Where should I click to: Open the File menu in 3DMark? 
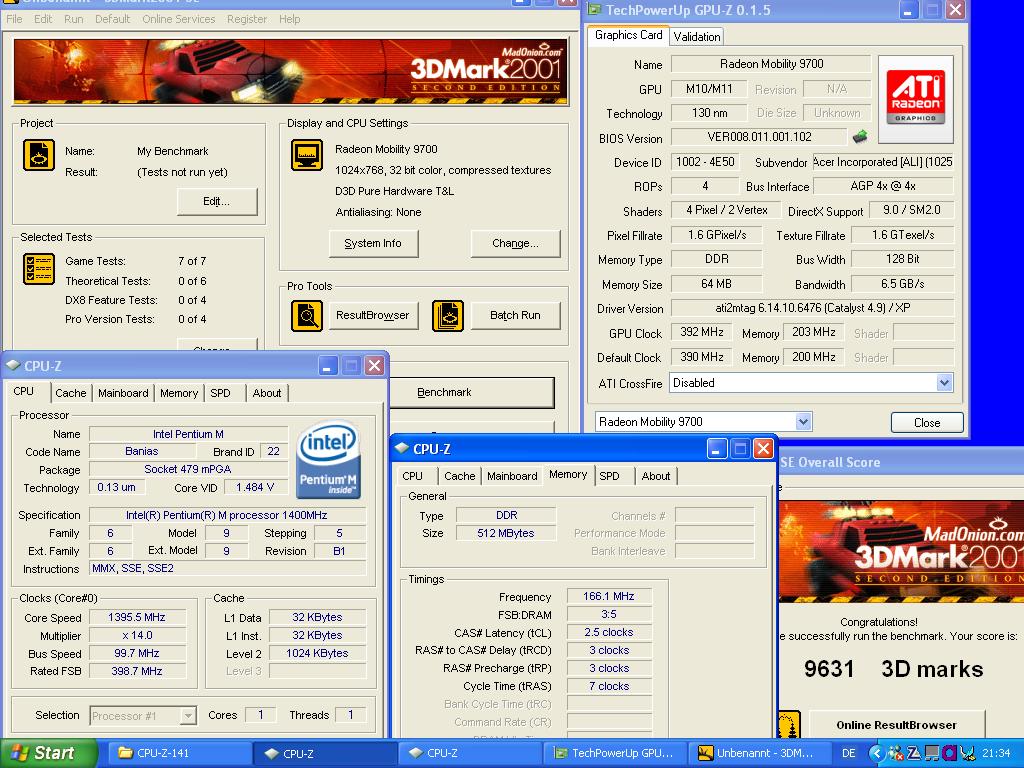(14, 19)
